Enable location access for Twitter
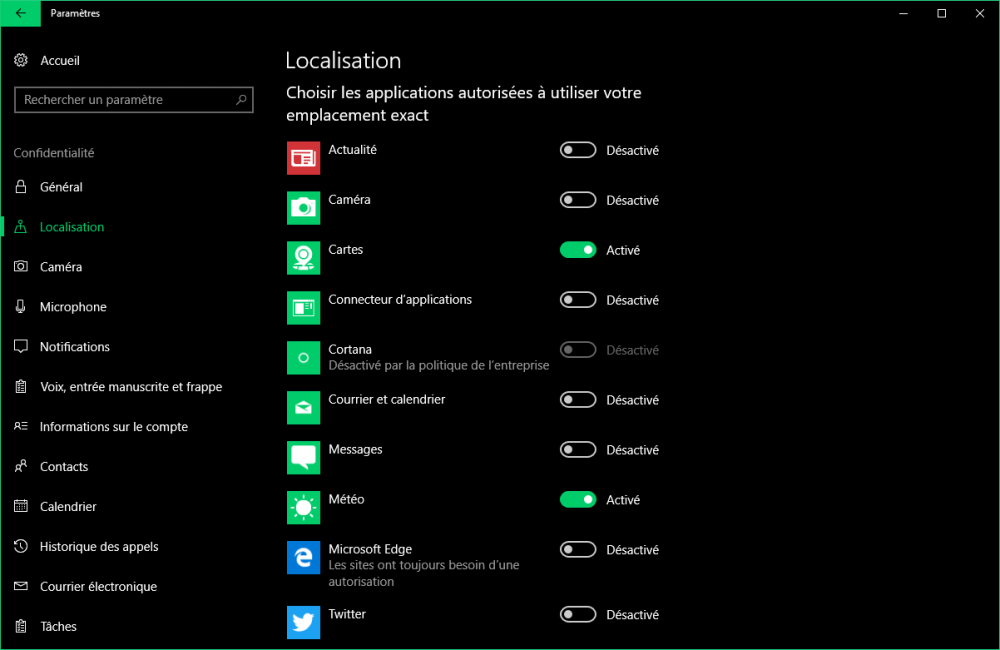1000x650 pixels. pos(578,615)
